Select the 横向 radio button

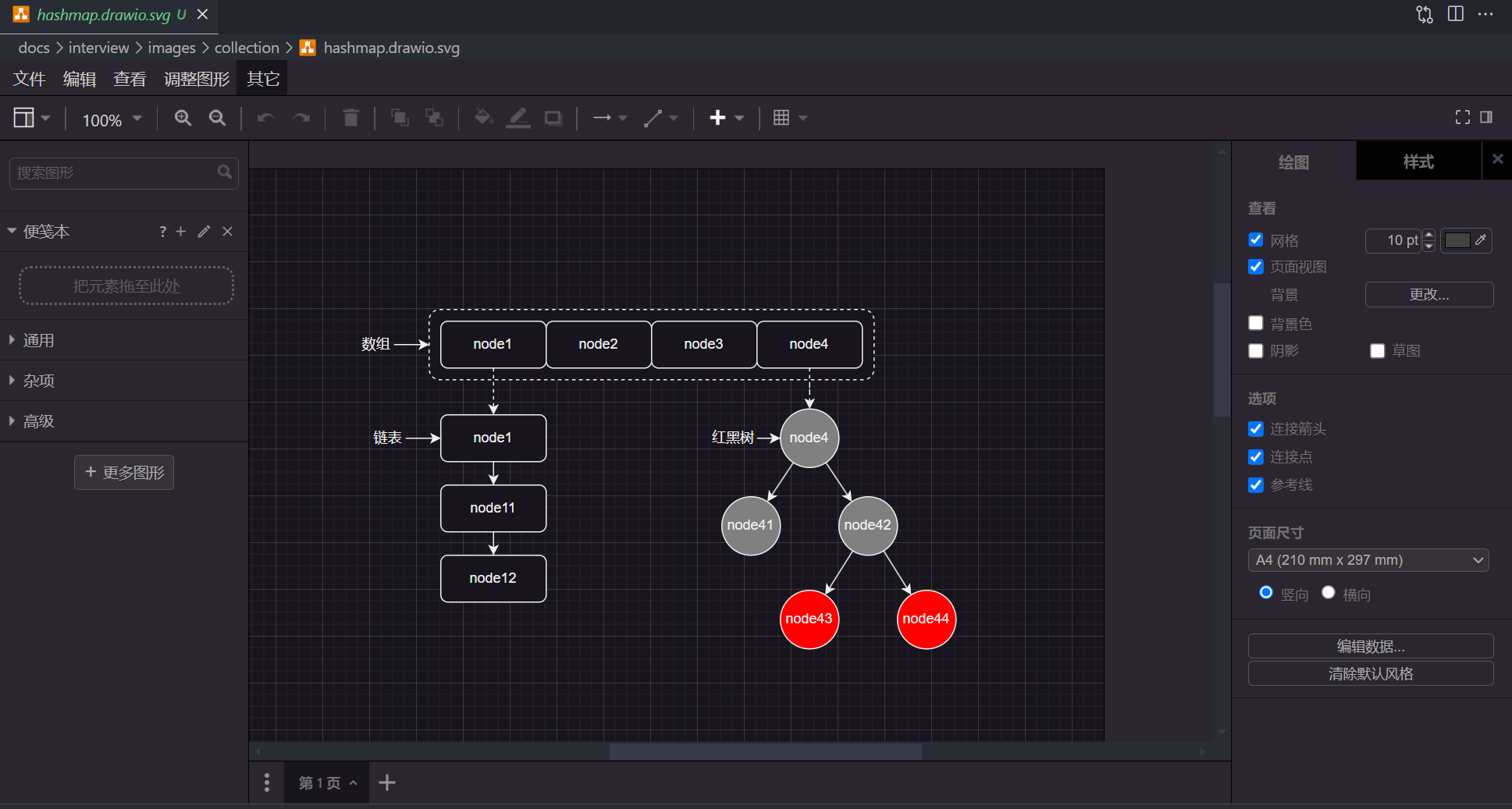tap(1329, 593)
